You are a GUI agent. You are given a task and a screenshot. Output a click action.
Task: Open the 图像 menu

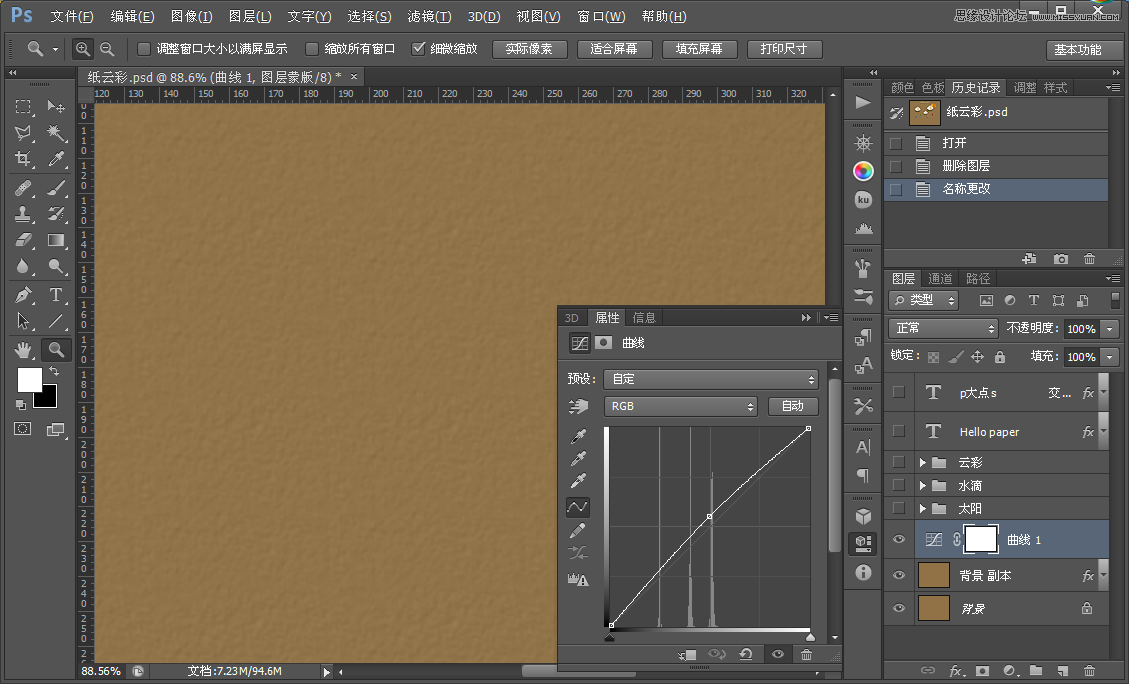[192, 16]
